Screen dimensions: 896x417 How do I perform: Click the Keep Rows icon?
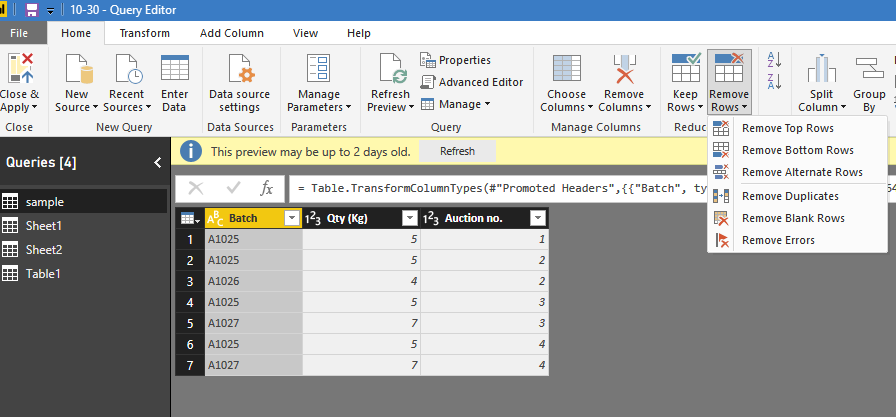686,67
